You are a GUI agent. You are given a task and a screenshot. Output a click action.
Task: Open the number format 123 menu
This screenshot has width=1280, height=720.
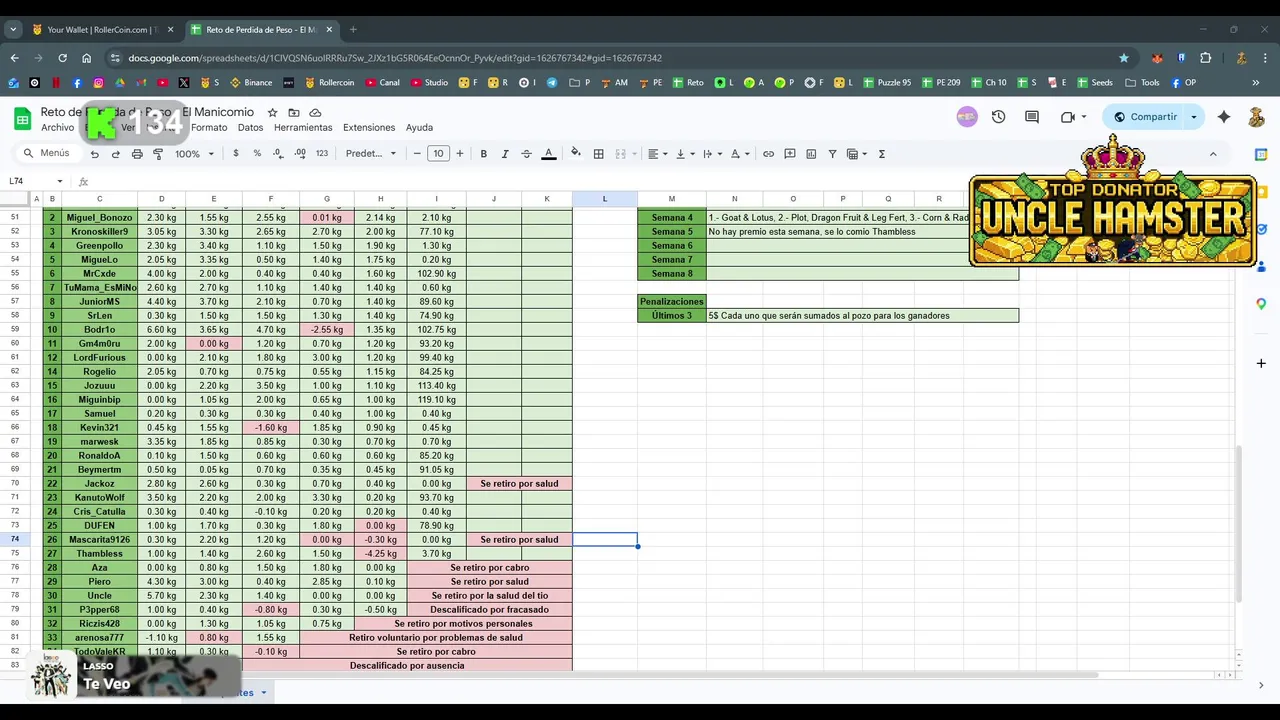pyautogui.click(x=322, y=154)
